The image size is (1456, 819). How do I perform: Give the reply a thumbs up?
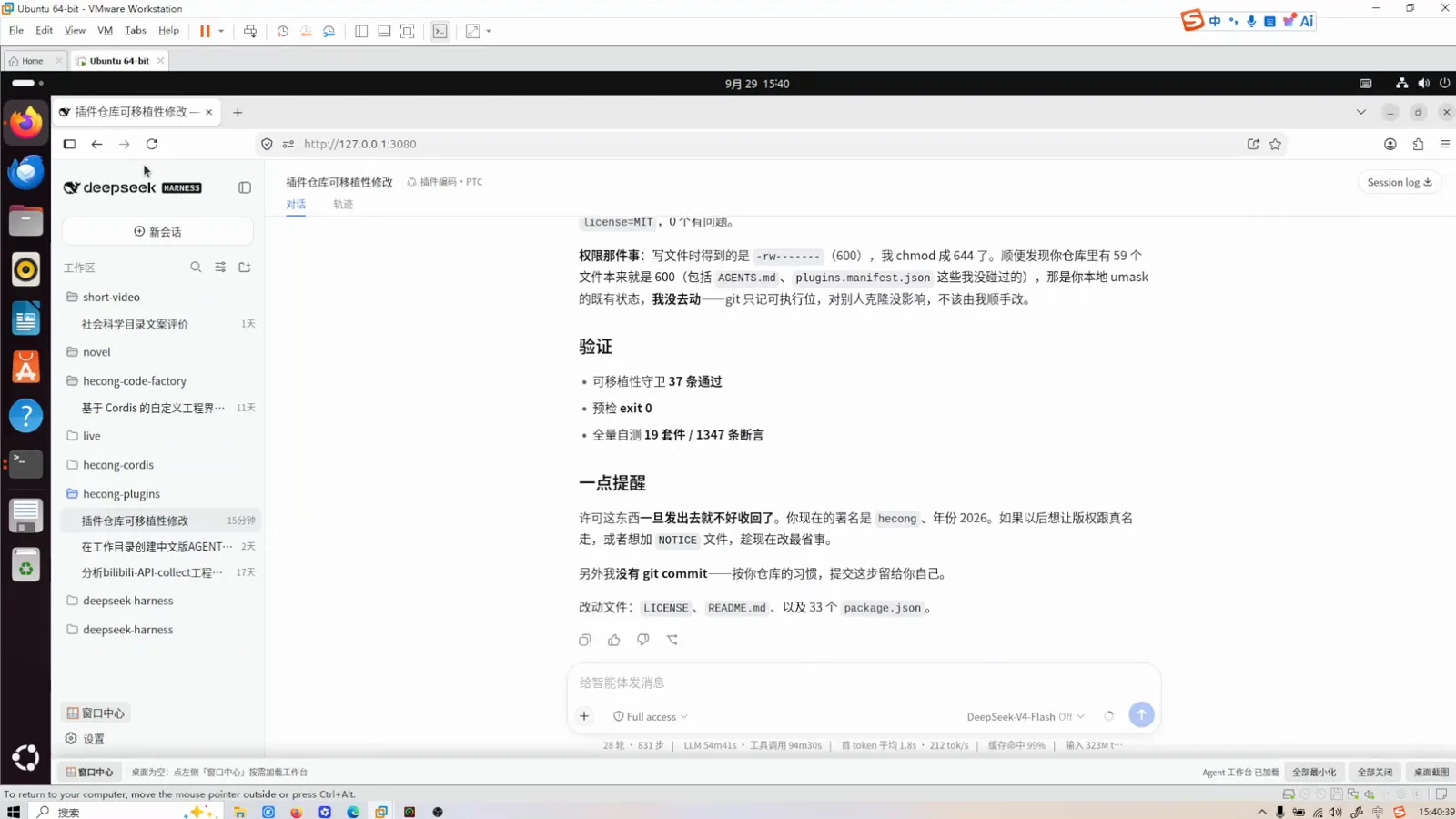coord(614,640)
